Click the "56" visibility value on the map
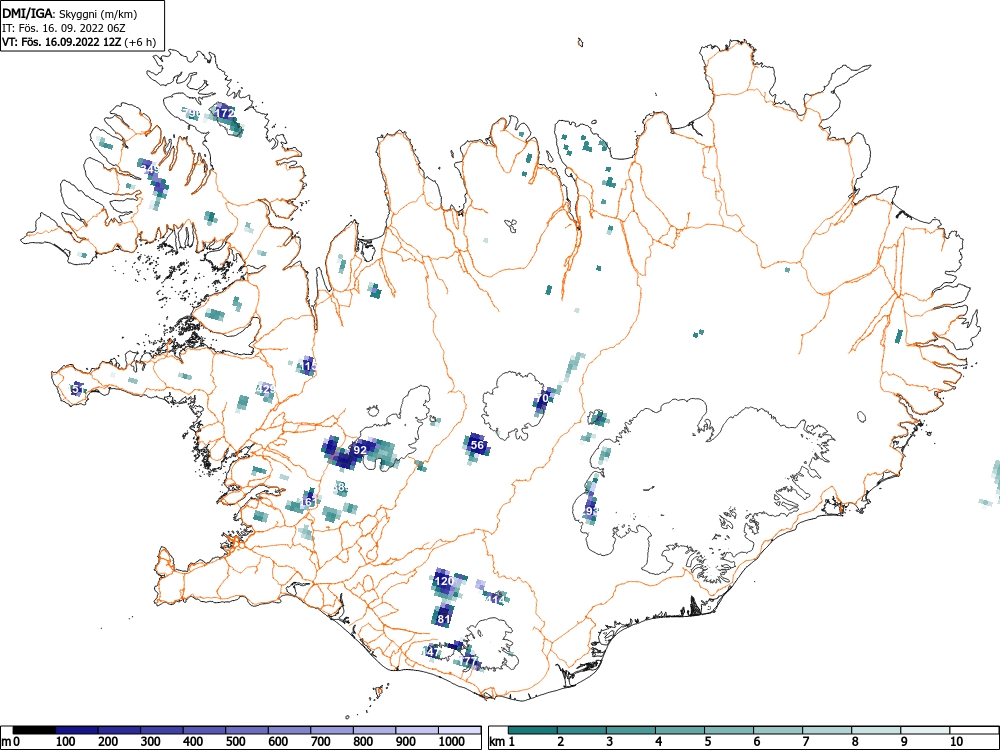Viewport: 1000px width, 750px height. tap(477, 445)
